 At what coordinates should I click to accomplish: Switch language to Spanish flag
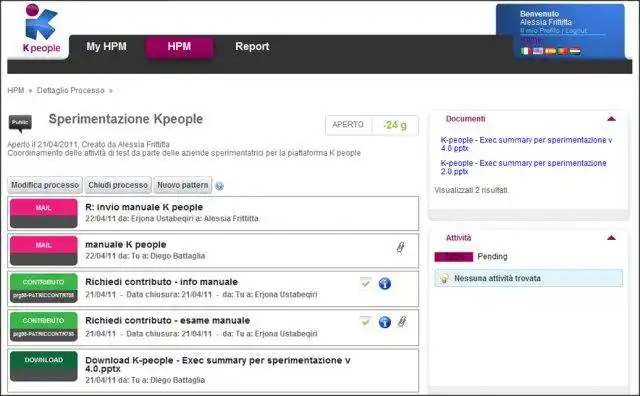click(x=551, y=51)
